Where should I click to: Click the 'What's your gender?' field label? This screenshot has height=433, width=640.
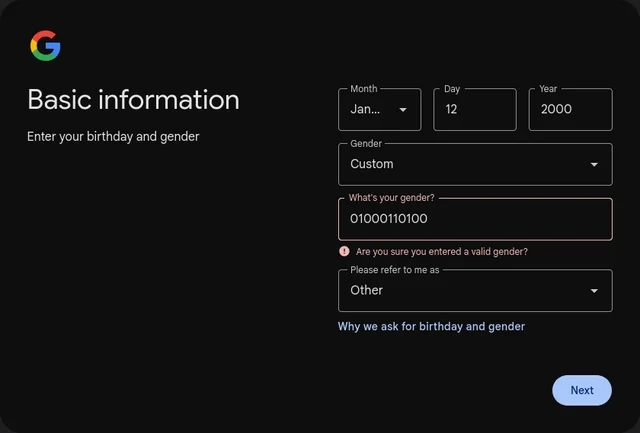point(391,198)
